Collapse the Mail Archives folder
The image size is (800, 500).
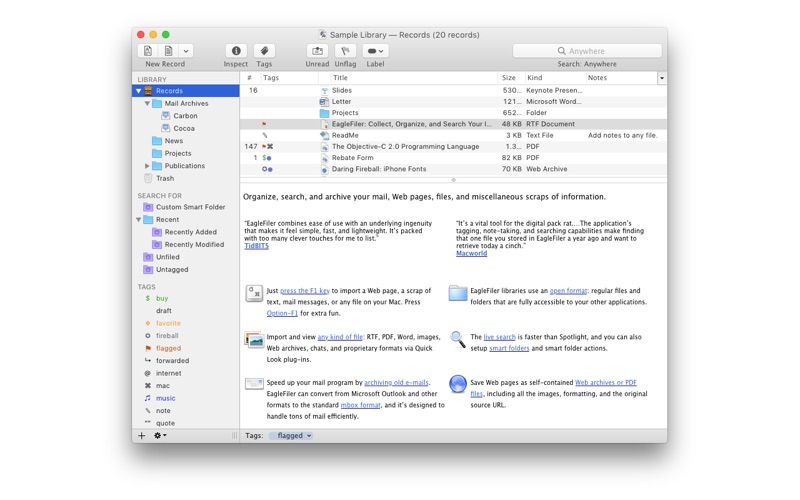coord(147,103)
